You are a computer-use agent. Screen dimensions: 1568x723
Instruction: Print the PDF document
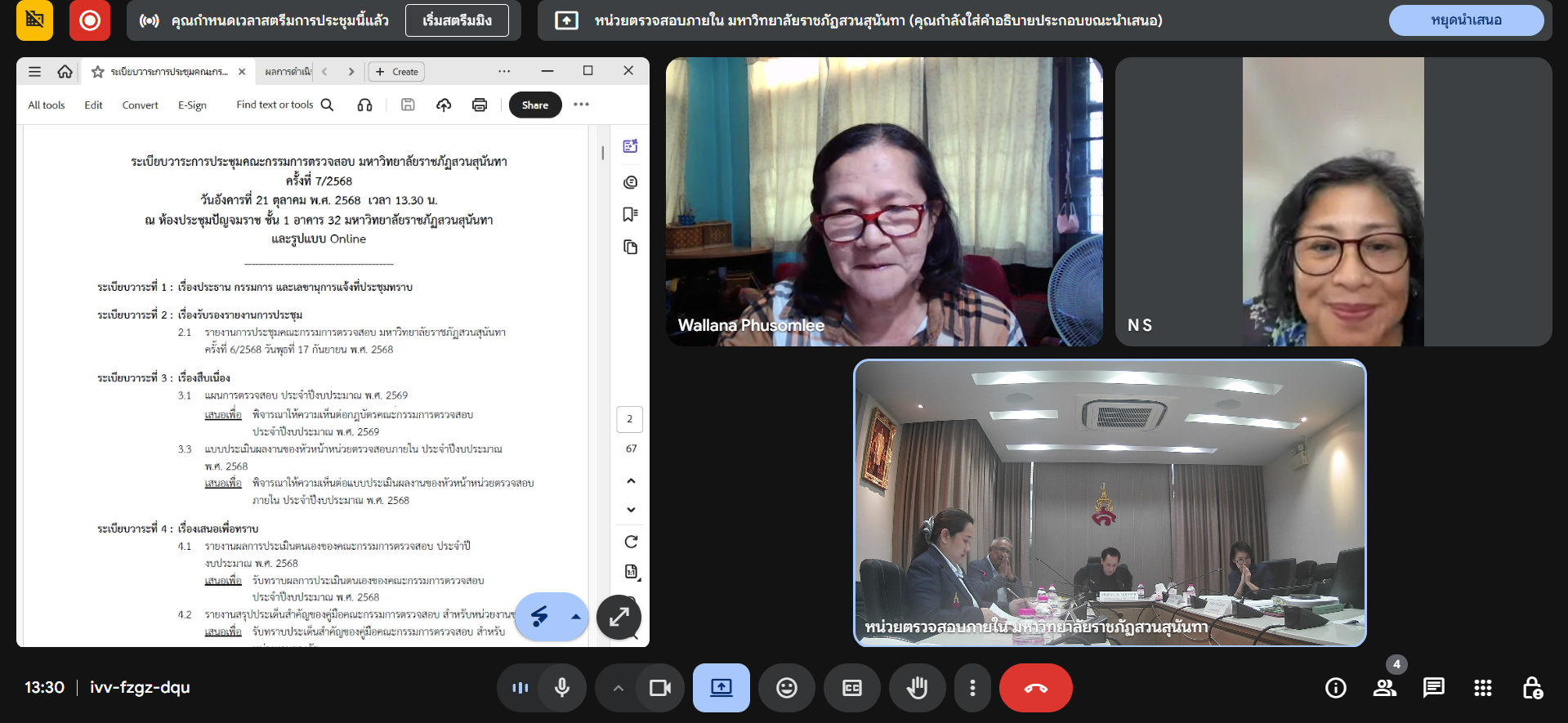[x=480, y=105]
